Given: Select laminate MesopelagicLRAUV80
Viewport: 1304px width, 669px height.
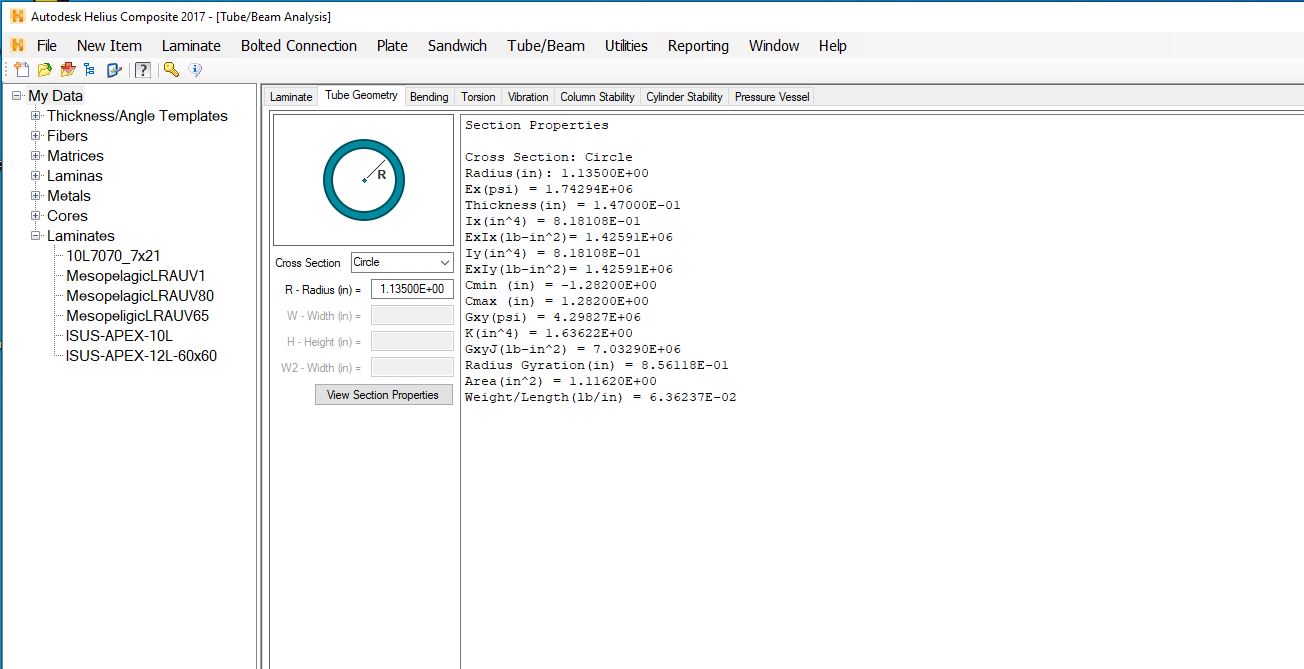Looking at the screenshot, I should coord(140,296).
